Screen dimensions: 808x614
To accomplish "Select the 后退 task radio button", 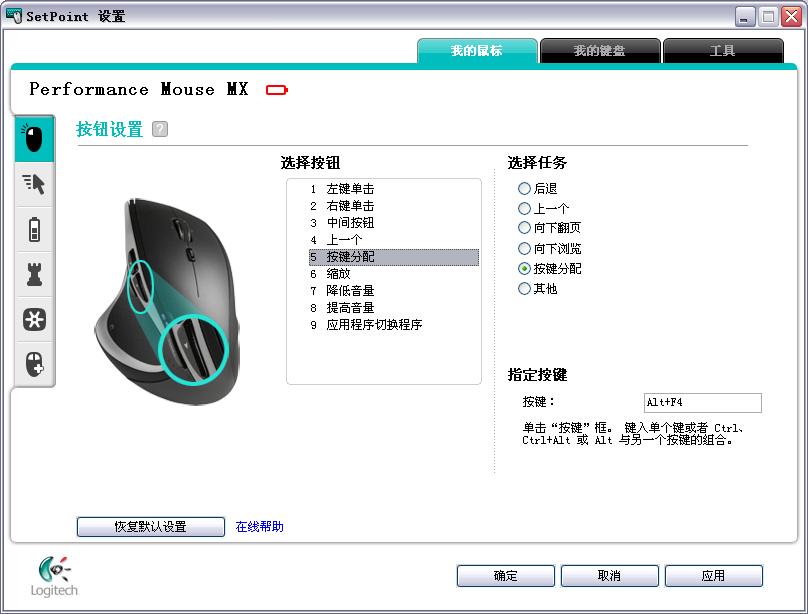I will (x=524, y=189).
